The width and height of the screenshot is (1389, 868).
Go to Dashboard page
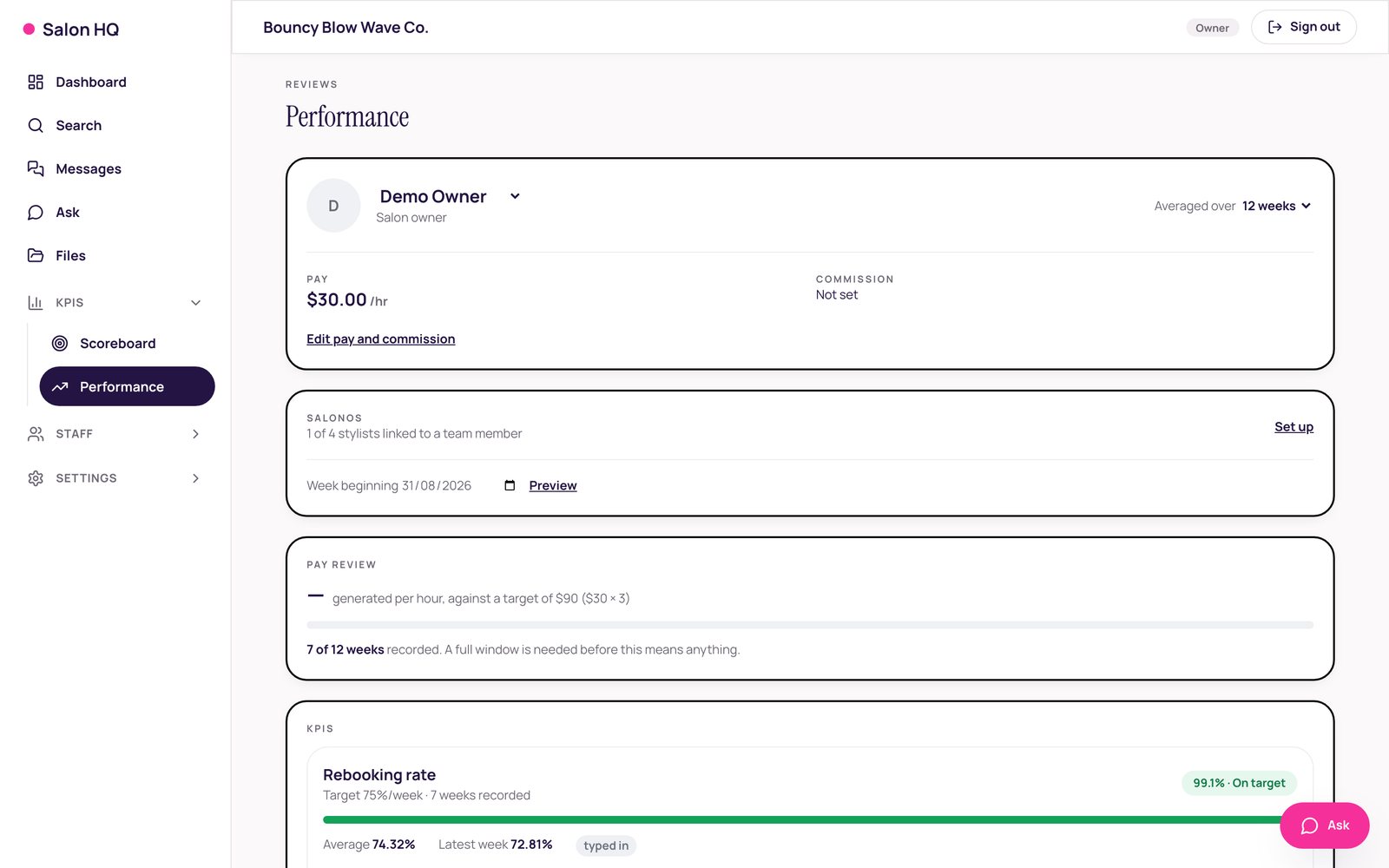coord(115,82)
